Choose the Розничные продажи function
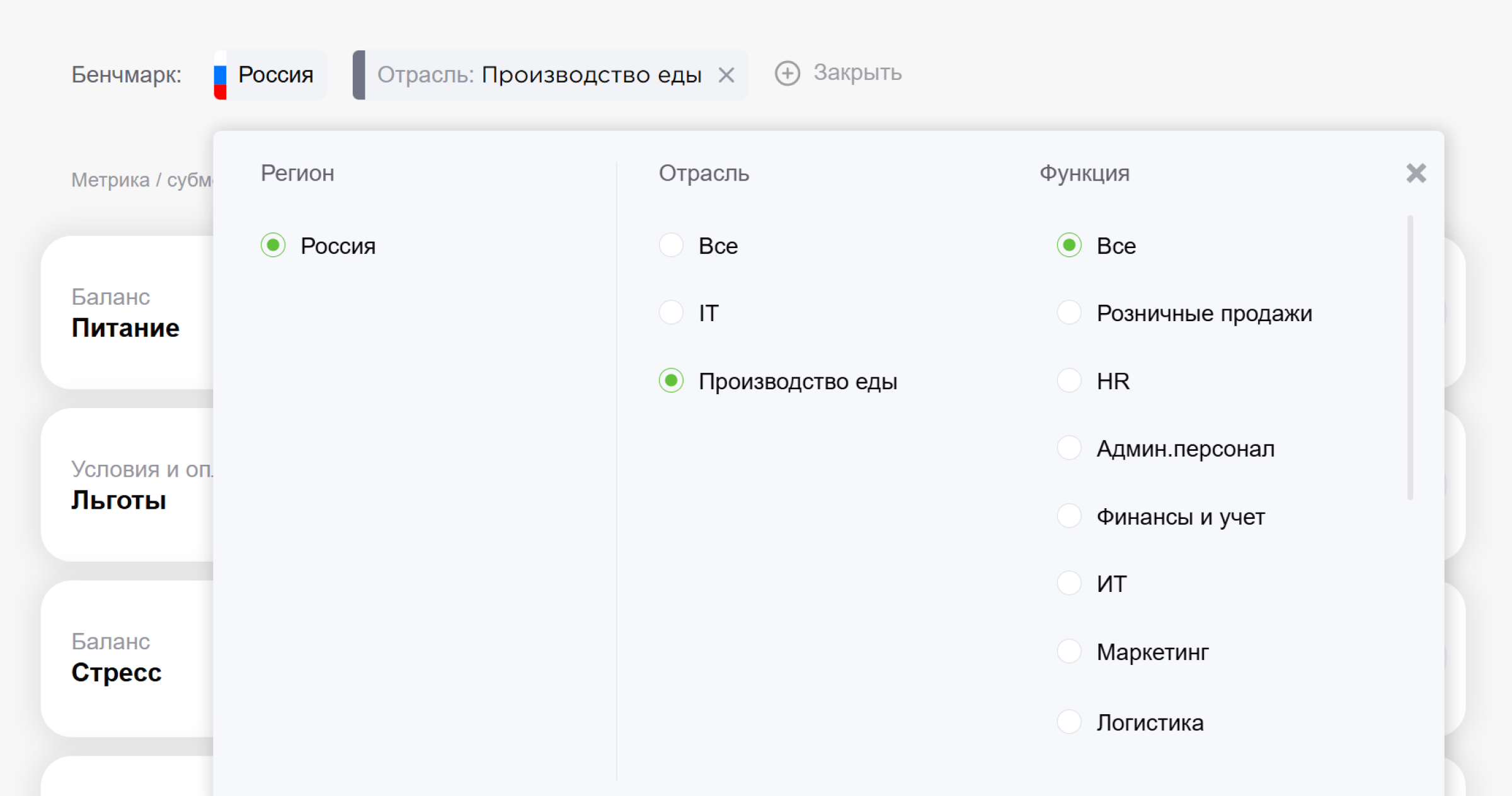Viewport: 1512px width, 796px height. click(1069, 312)
